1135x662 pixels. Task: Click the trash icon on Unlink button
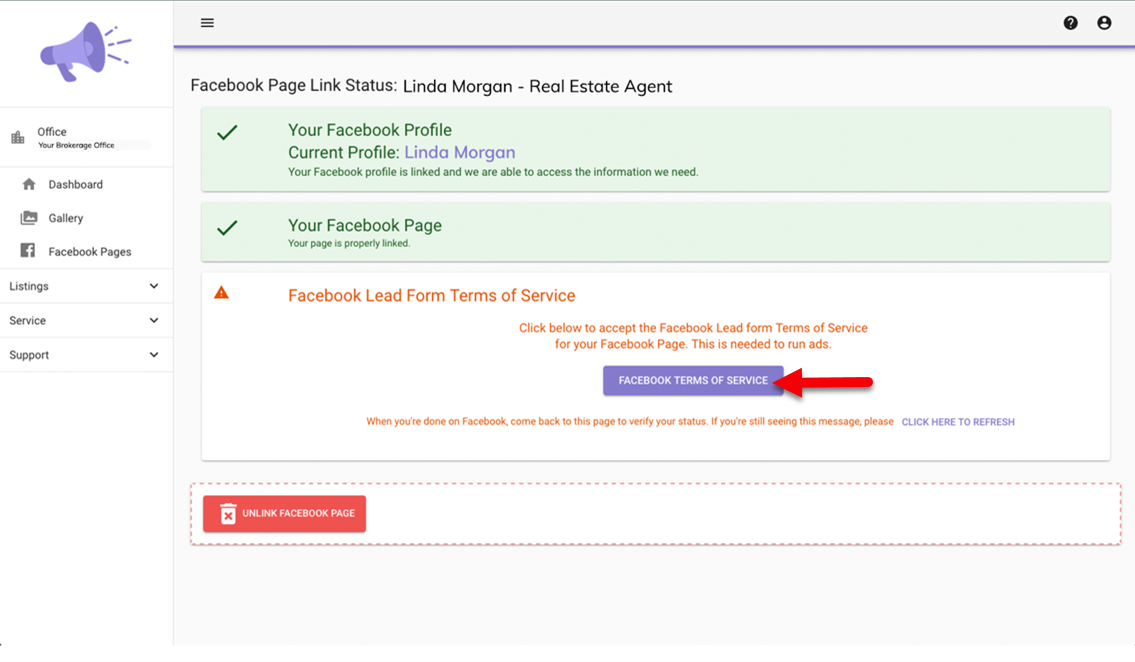click(x=228, y=514)
